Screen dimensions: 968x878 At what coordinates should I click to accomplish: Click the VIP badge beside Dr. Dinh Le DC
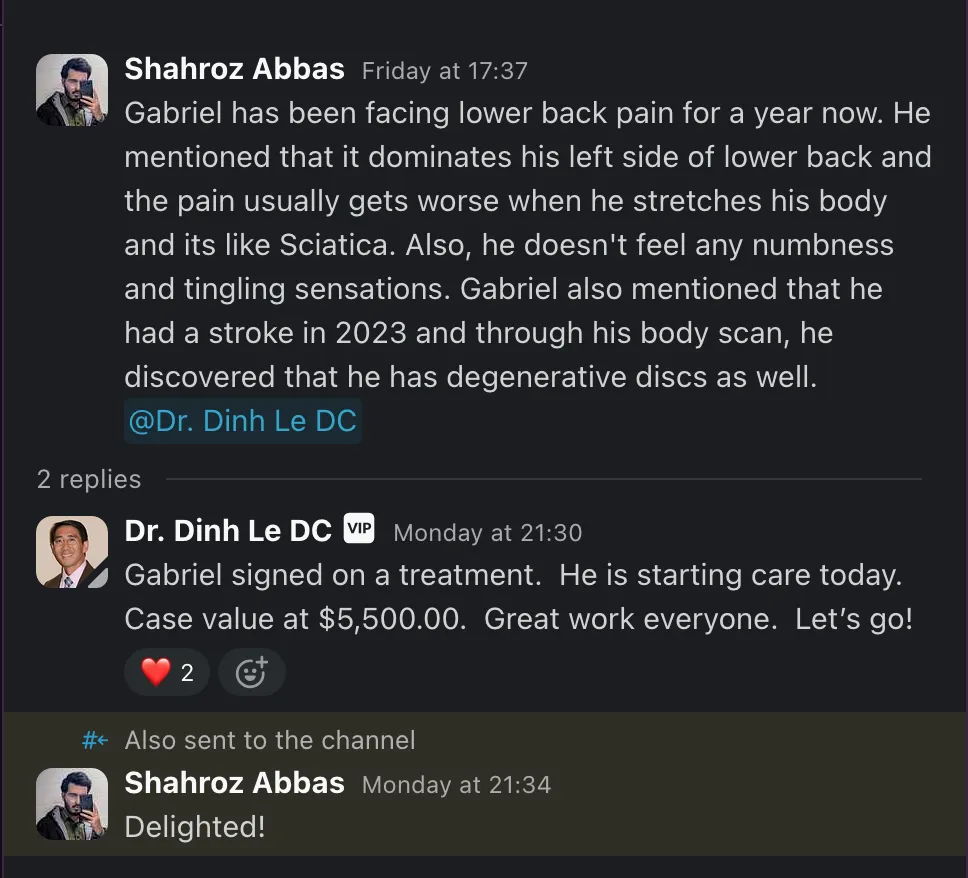[x=359, y=529]
